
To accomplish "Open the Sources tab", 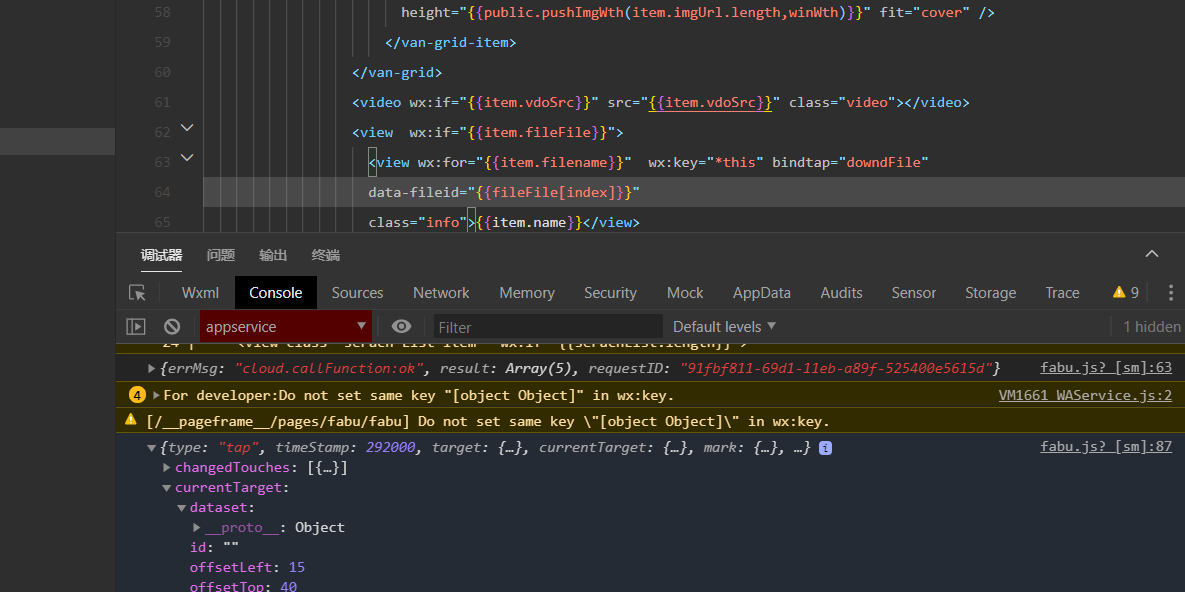I will point(357,293).
